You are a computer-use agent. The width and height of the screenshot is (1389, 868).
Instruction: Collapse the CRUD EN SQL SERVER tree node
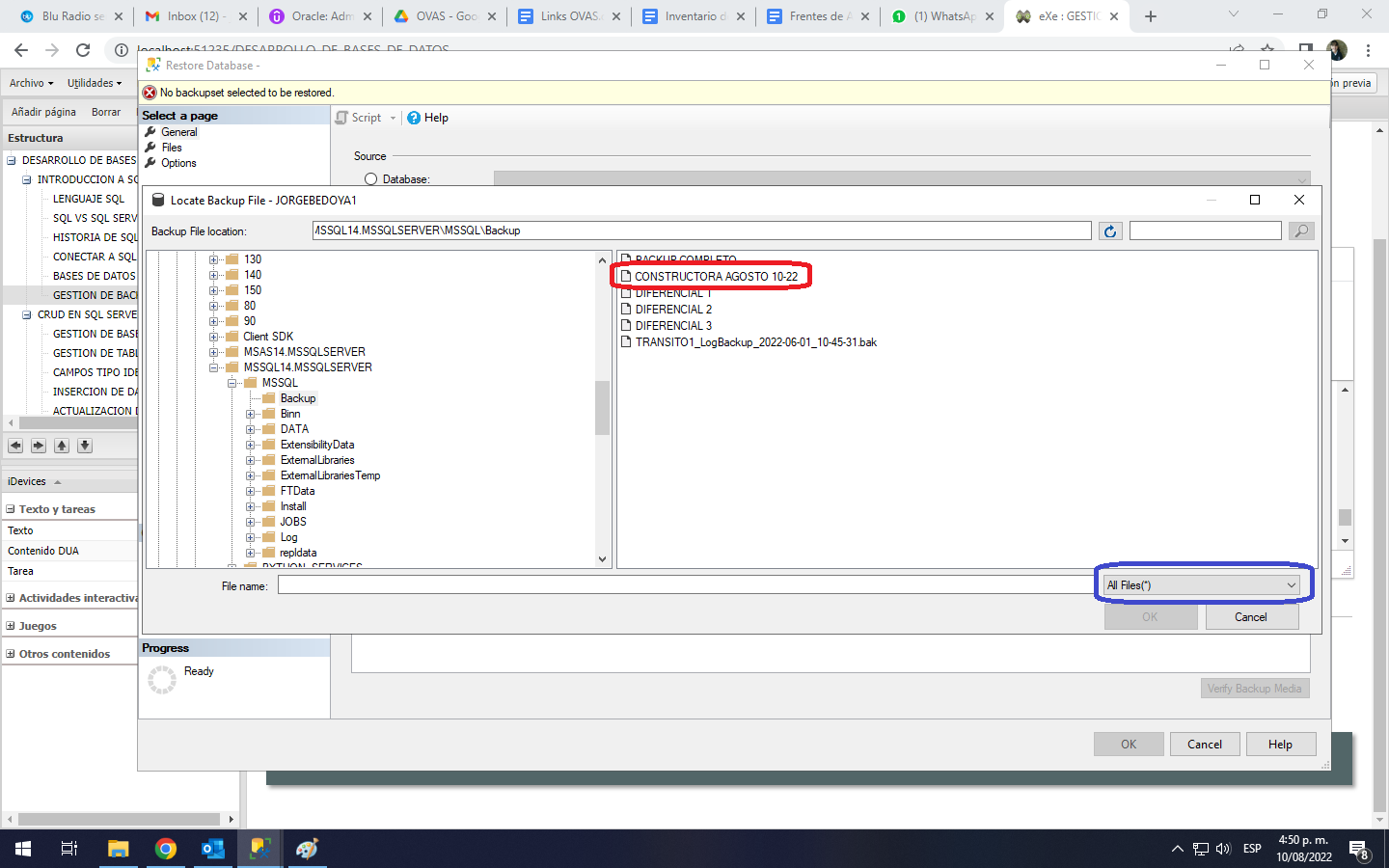click(27, 314)
